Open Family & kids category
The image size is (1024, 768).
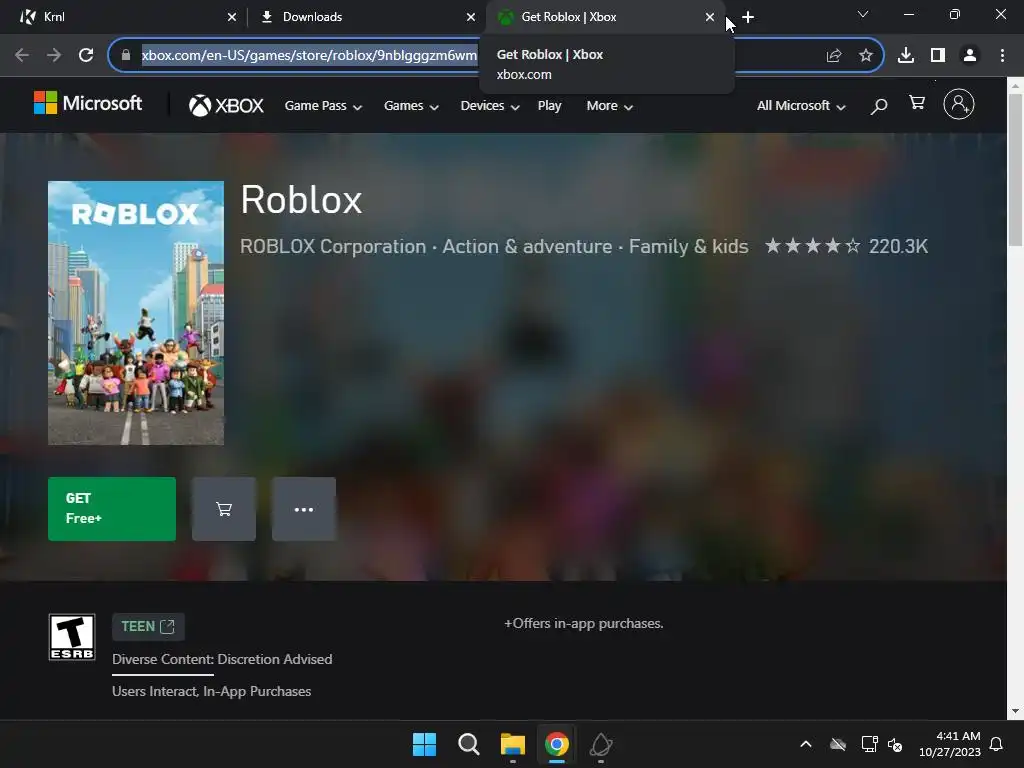coord(688,246)
